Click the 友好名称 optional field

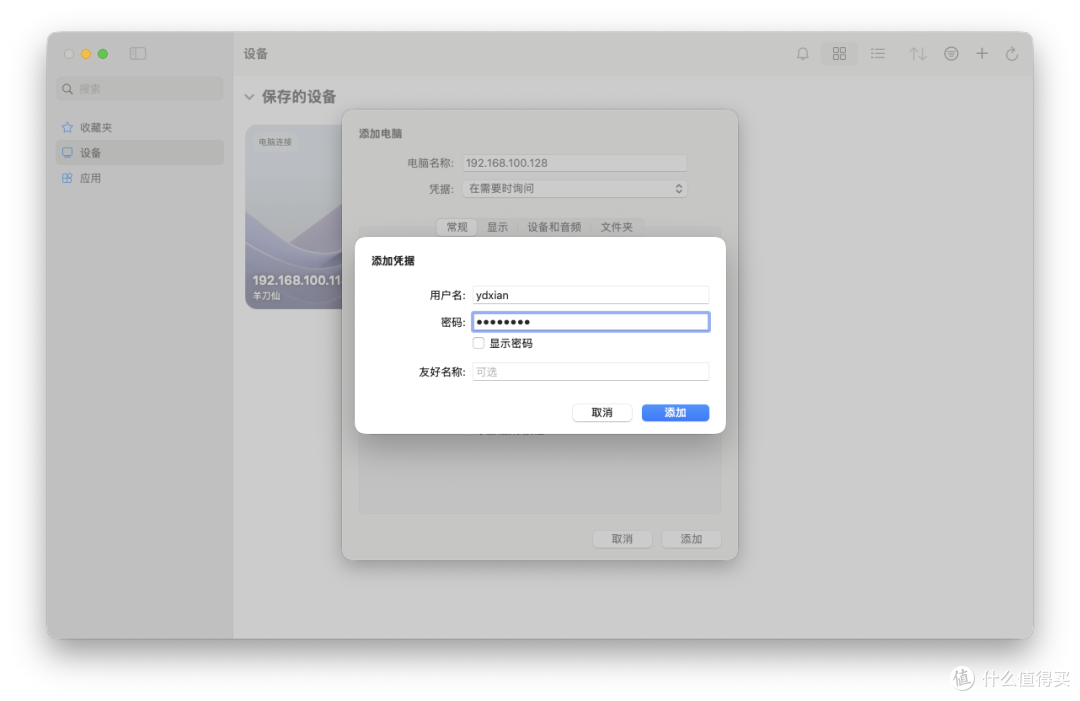pos(590,372)
